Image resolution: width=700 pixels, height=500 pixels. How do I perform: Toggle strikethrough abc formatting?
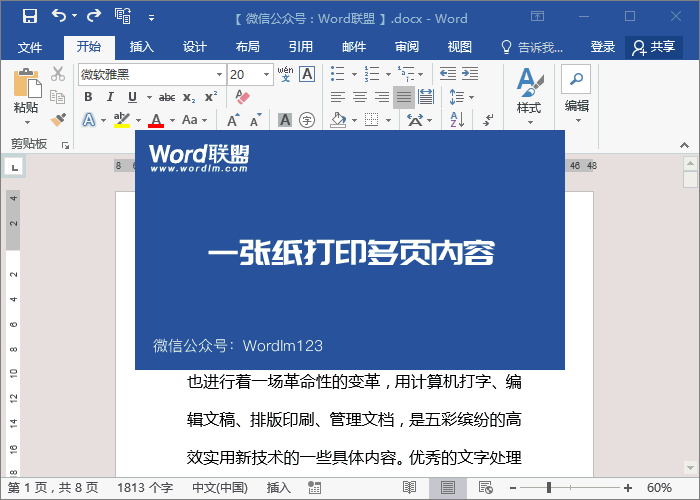[x=167, y=97]
